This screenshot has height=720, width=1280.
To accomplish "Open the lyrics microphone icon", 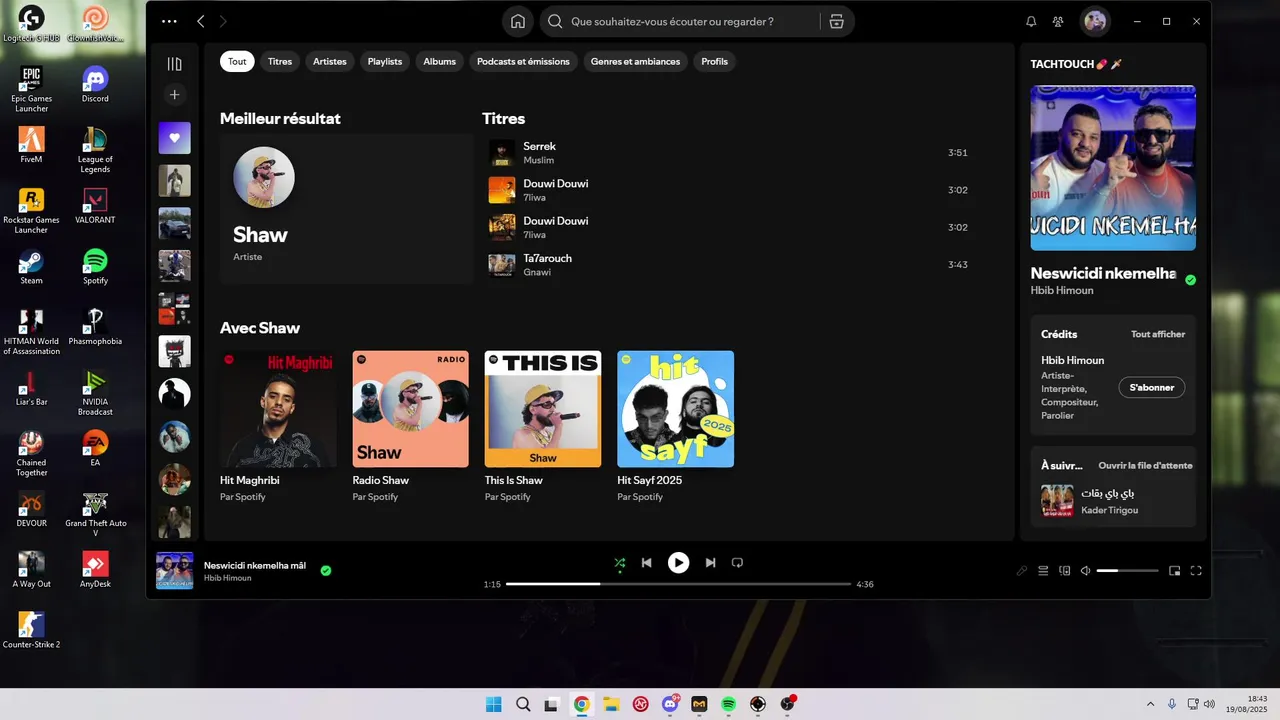I will click(1021, 571).
